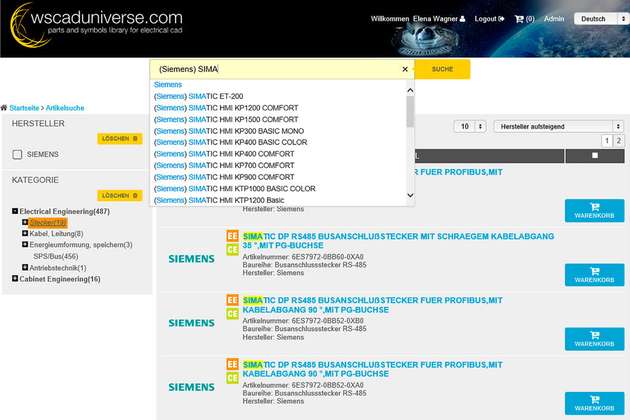Click the wscaduniverse.com logo
The image size is (630, 420).
[96, 25]
